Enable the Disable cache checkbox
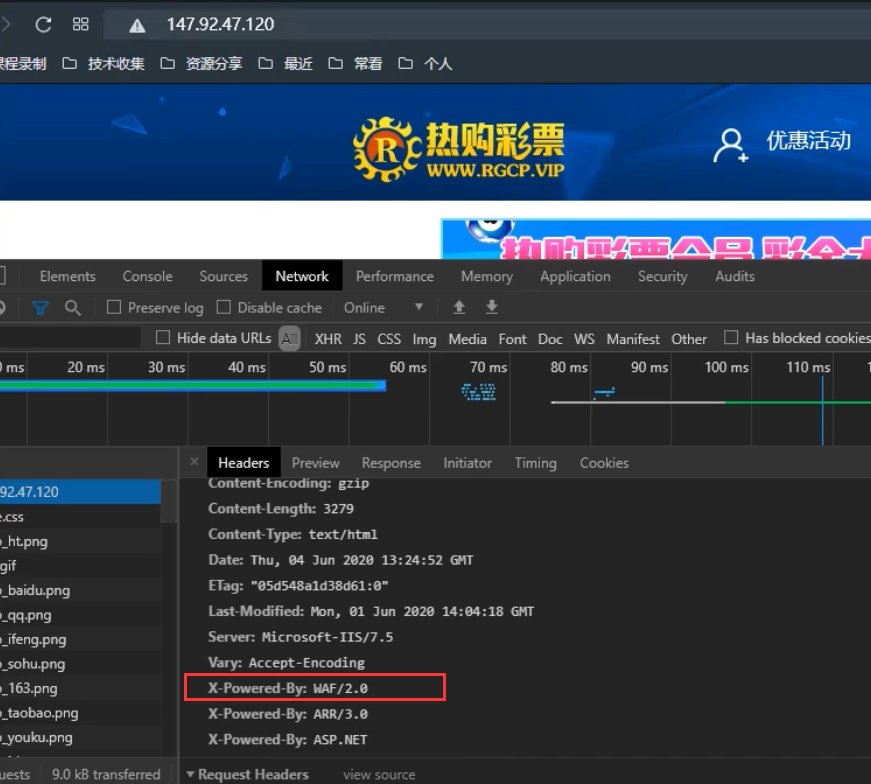 224,308
